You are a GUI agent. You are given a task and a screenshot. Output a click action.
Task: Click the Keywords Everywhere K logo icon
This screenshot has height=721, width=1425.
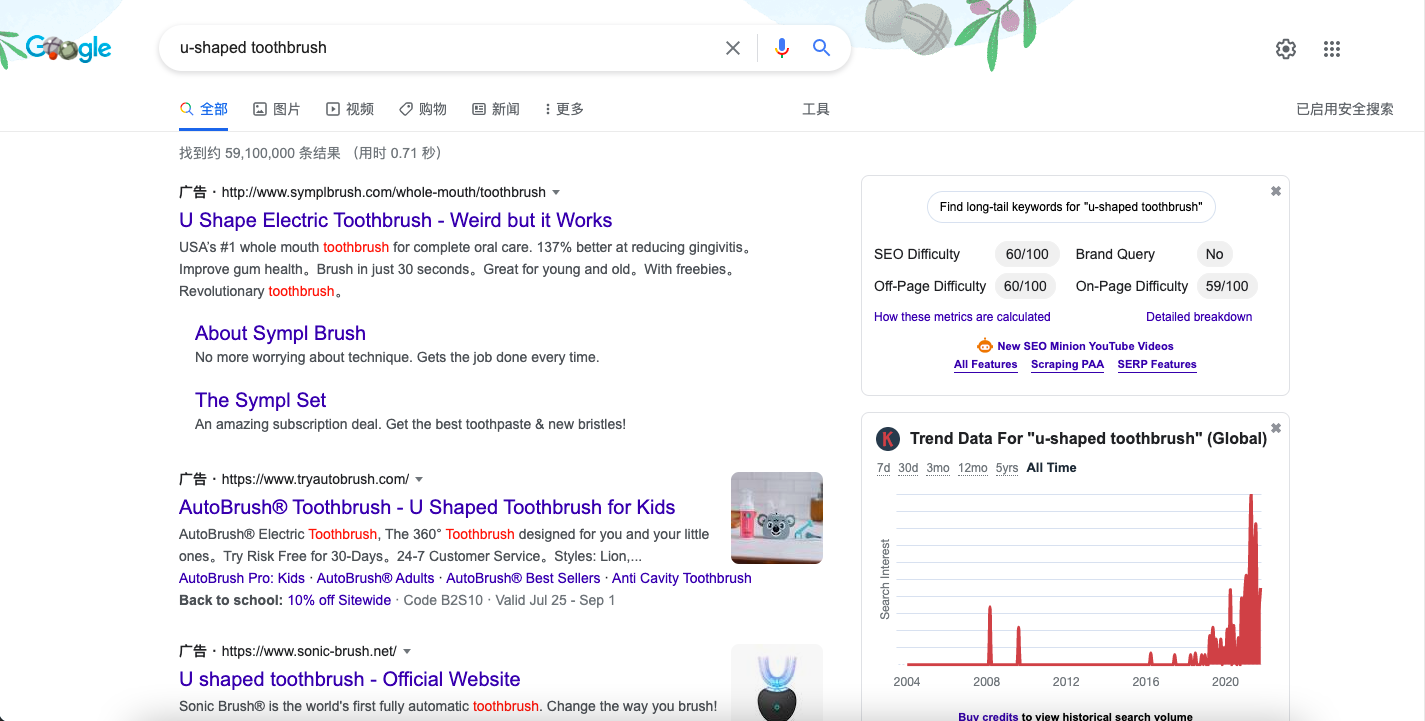887,439
